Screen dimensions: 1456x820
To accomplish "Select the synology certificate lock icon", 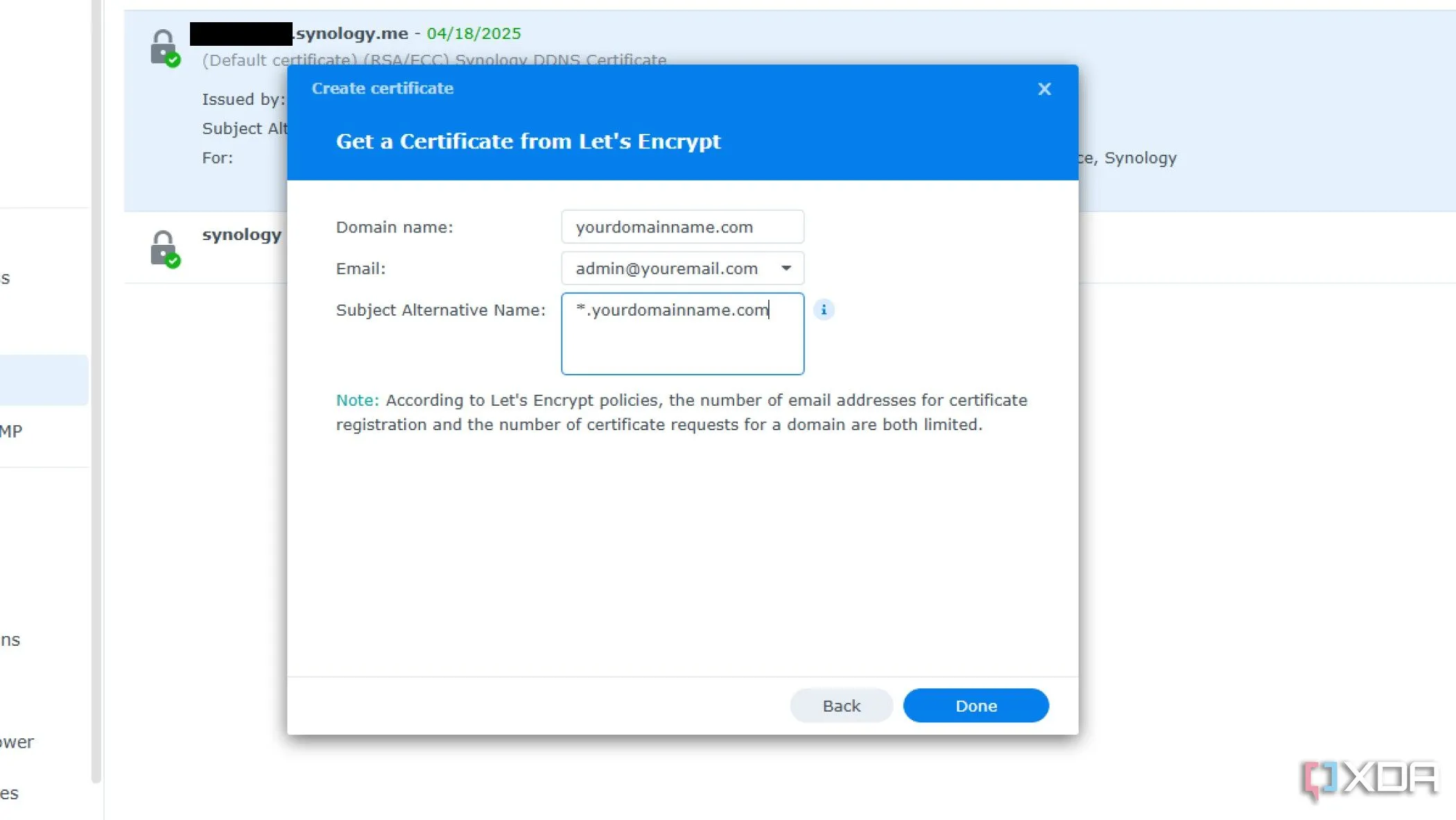I will coord(165,249).
